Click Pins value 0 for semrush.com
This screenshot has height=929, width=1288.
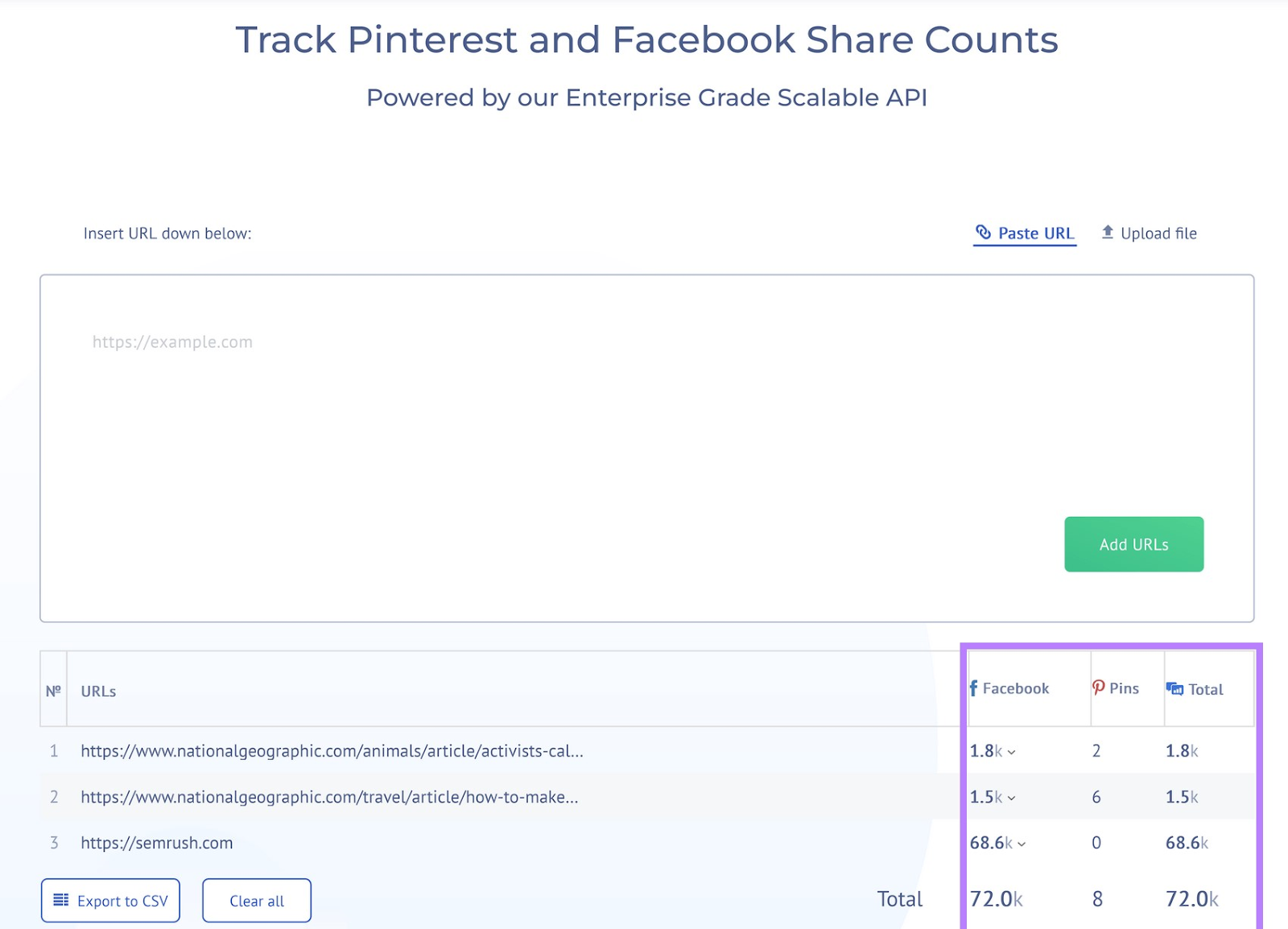click(x=1096, y=843)
